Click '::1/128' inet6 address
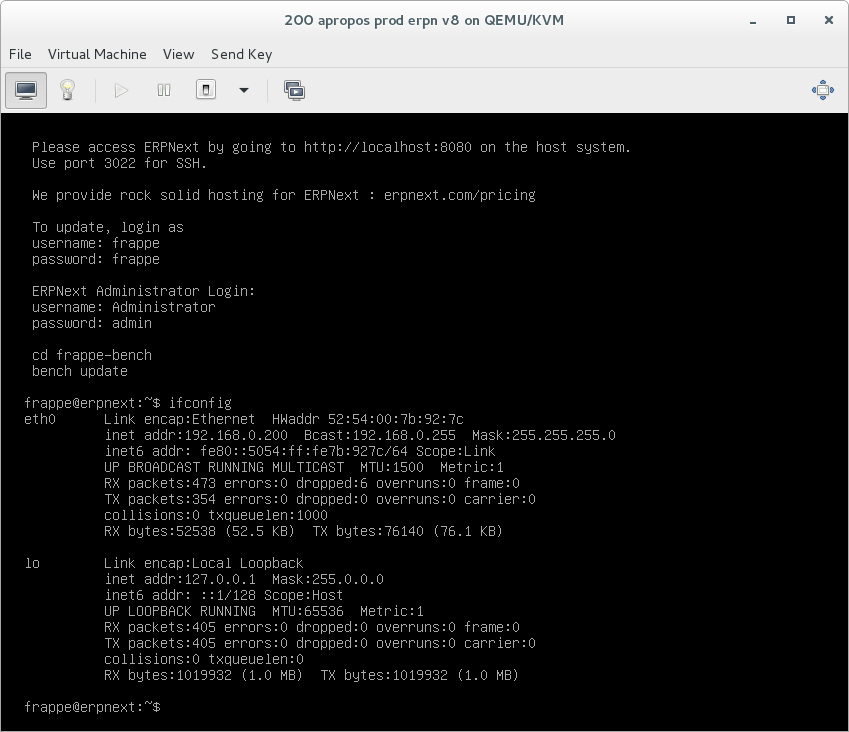This screenshot has height=732, width=849. 228,596
